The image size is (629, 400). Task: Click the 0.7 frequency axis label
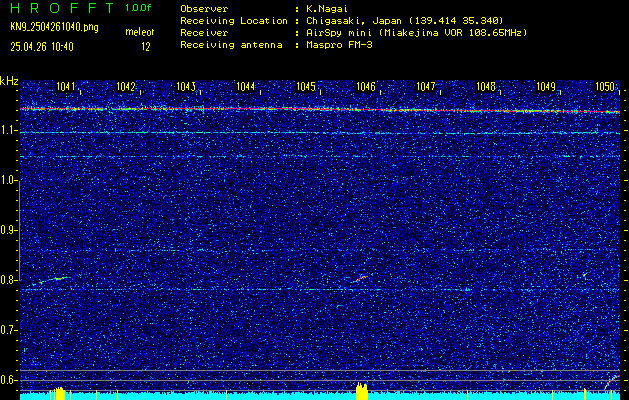[9, 330]
